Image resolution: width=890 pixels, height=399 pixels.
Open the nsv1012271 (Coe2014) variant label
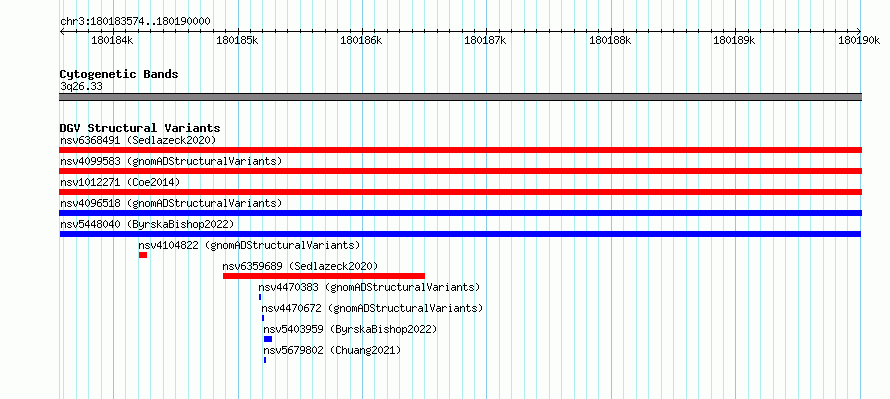tap(120, 182)
